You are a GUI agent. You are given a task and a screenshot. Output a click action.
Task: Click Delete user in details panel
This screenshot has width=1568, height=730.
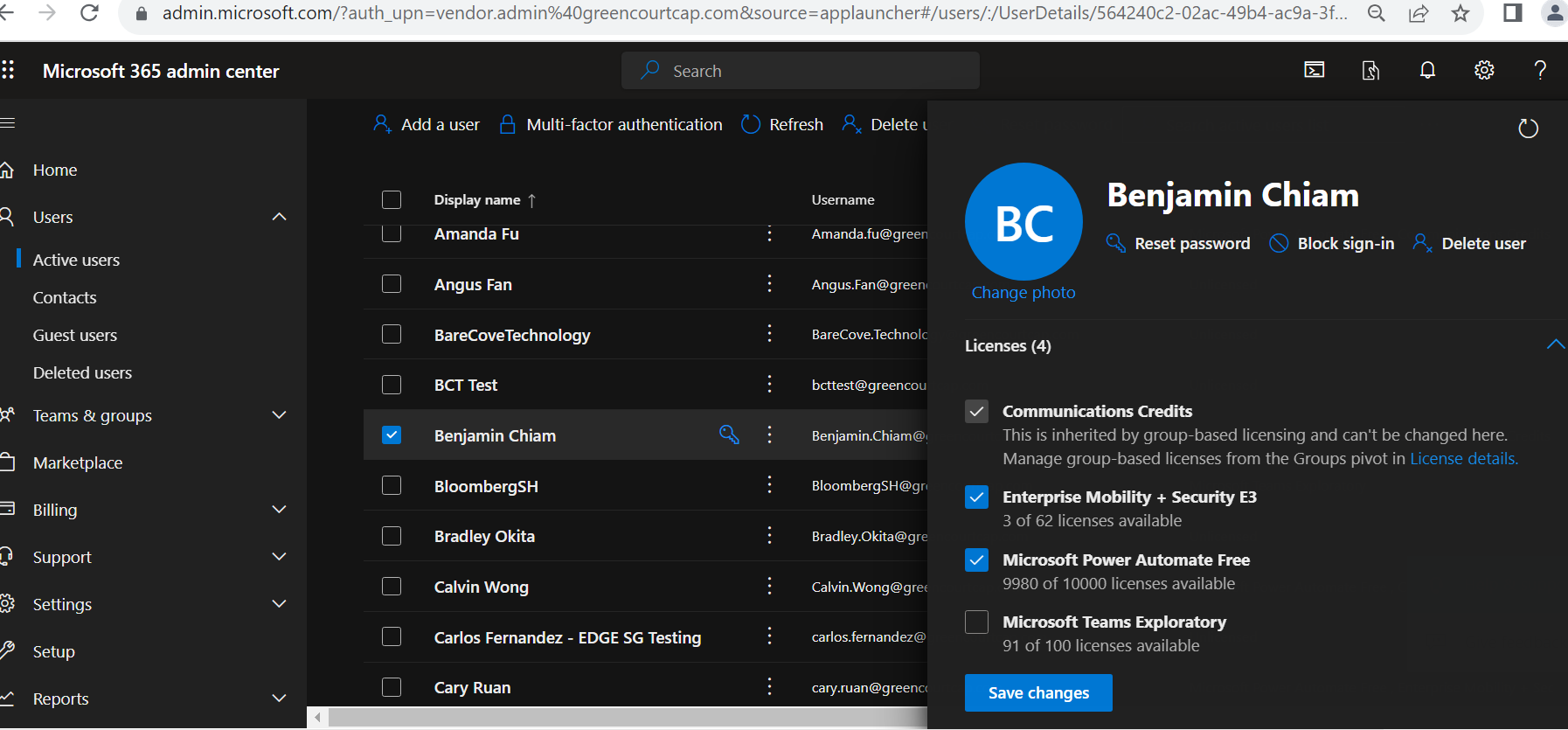[1469, 243]
